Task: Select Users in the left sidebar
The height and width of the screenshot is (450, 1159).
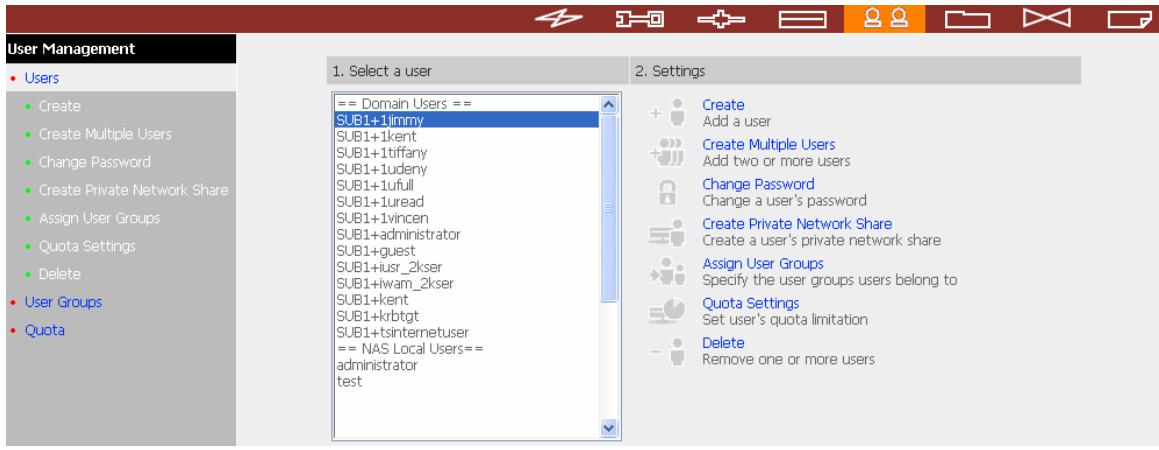Action: pyautogui.click(x=41, y=78)
